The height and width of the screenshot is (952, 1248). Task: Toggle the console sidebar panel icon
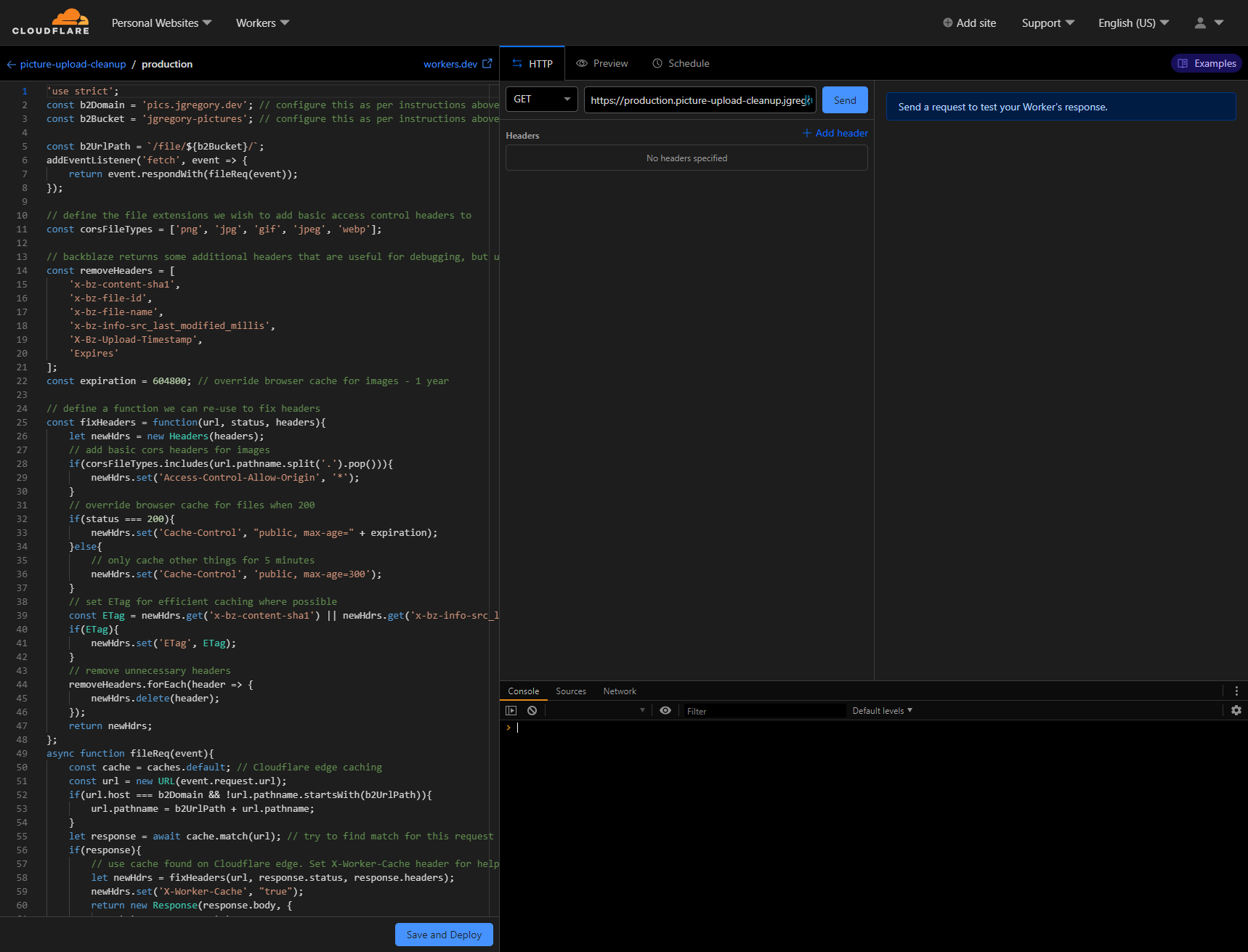tap(511, 711)
